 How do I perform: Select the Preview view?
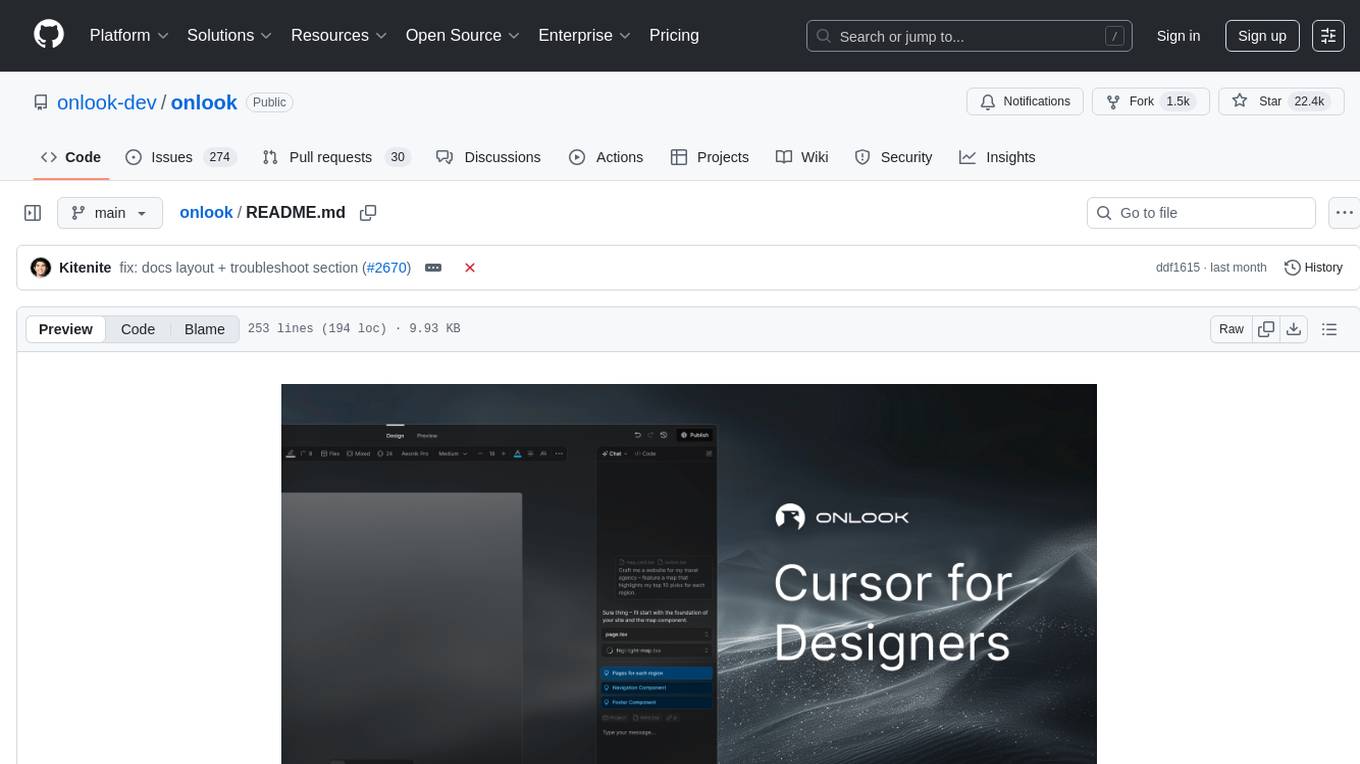[x=66, y=329]
